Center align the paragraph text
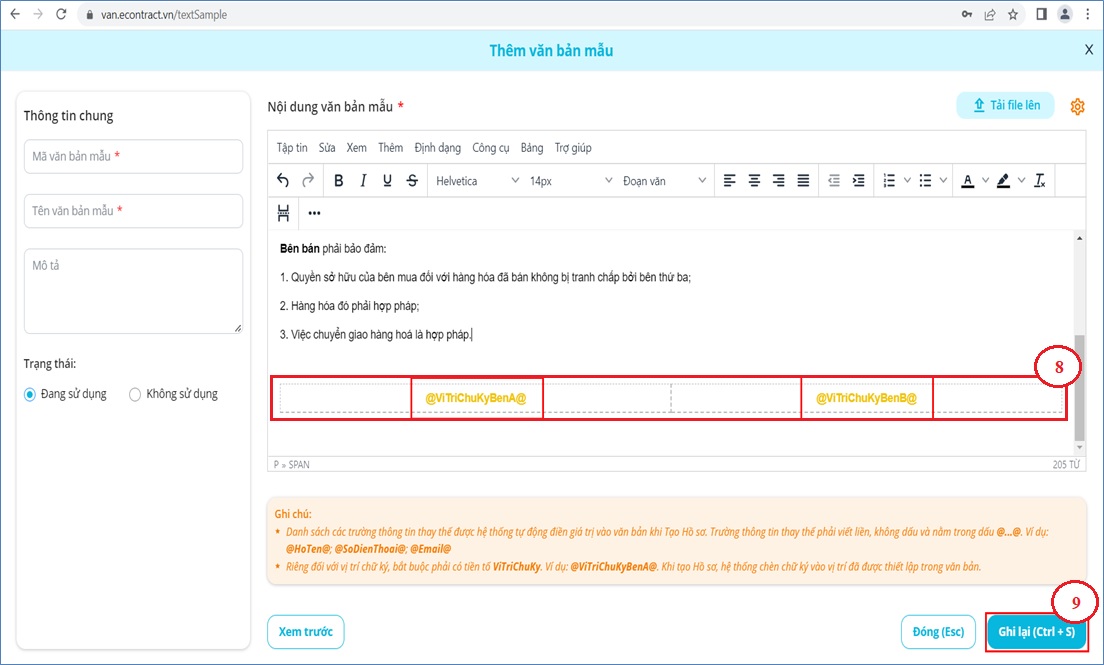The height and width of the screenshot is (665, 1104). pos(754,181)
